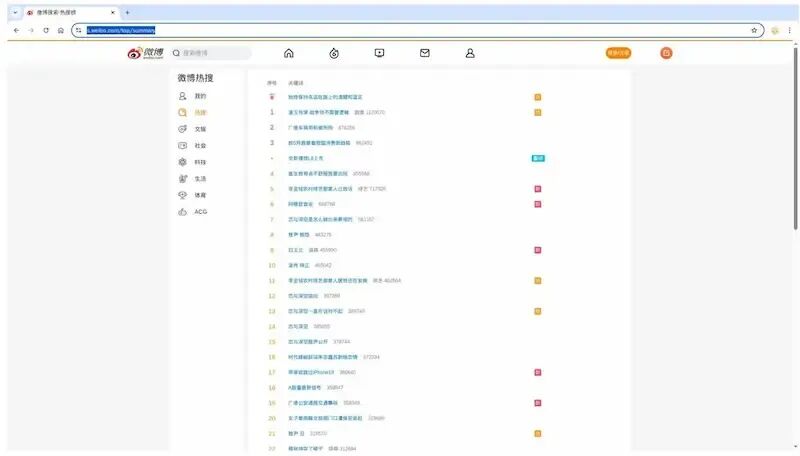Open the tab search dropdown arrow
The image size is (800, 456).
15,12
